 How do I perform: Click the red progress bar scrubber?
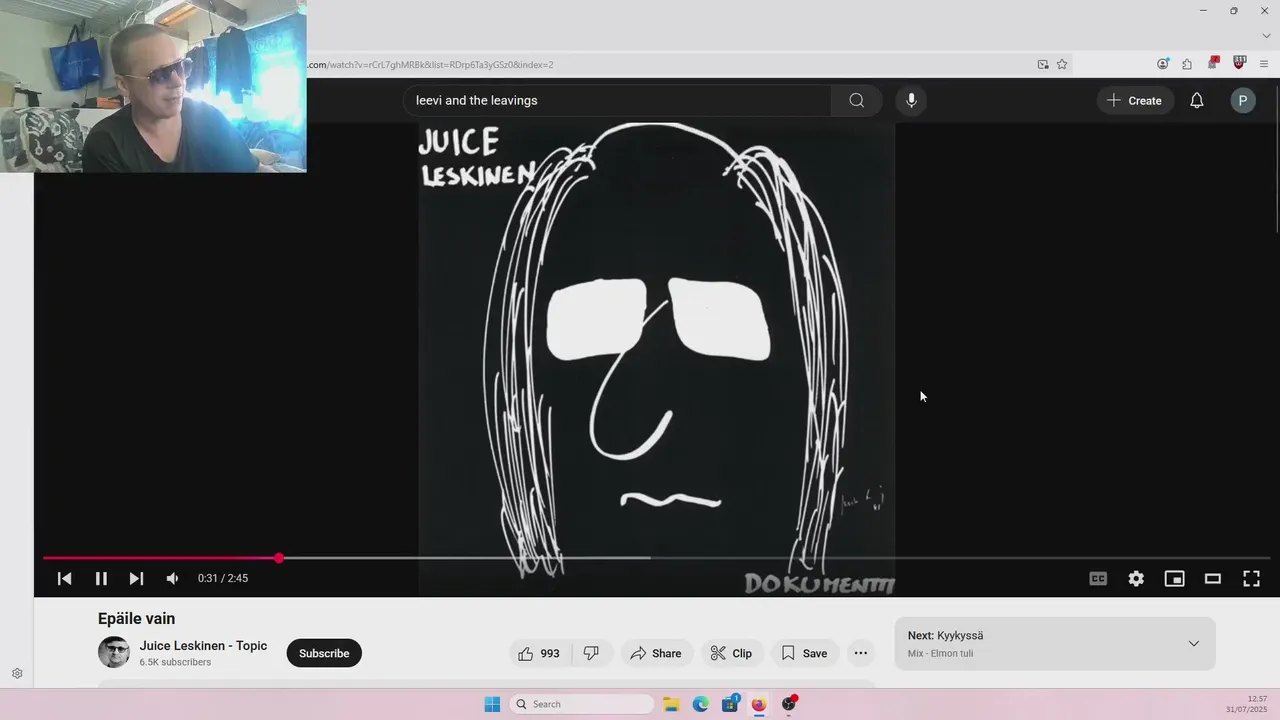click(279, 558)
